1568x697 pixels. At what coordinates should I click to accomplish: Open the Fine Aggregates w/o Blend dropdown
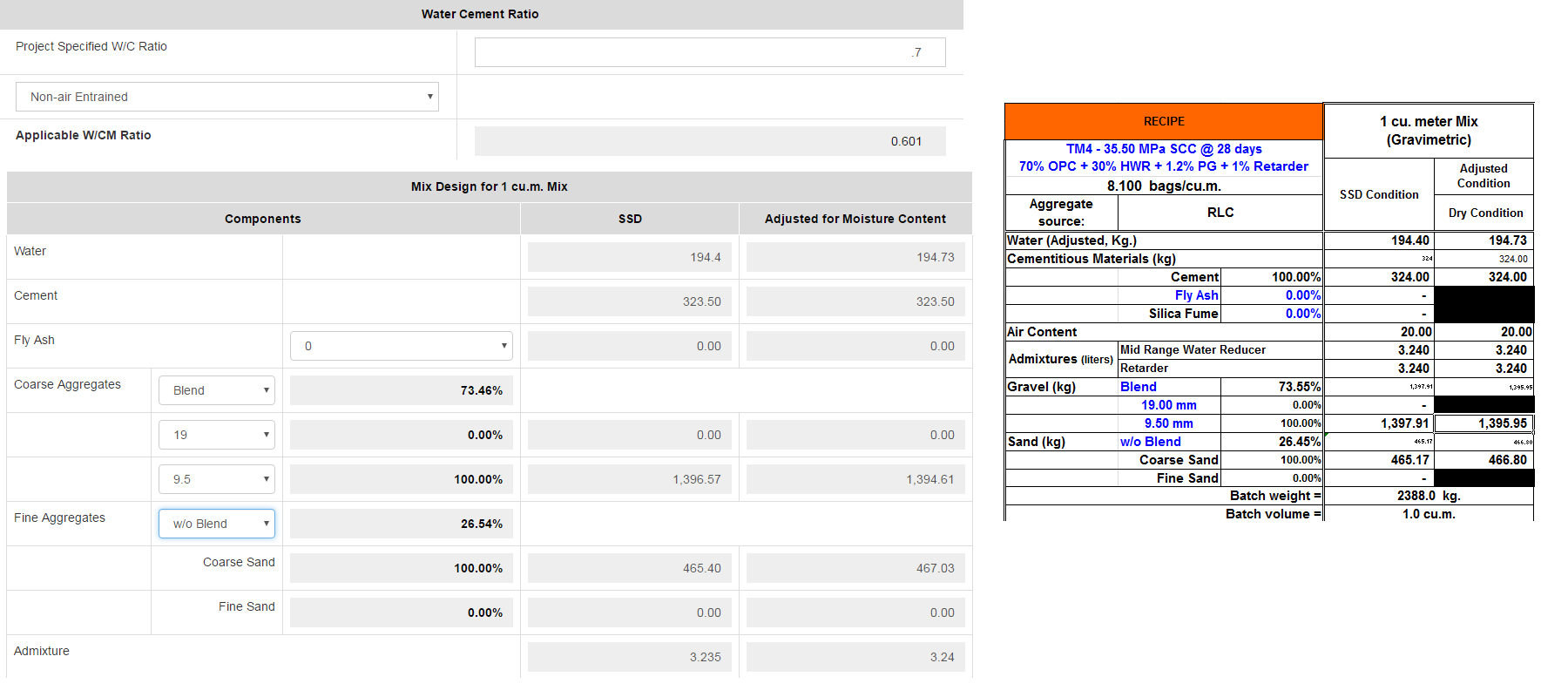[217, 524]
